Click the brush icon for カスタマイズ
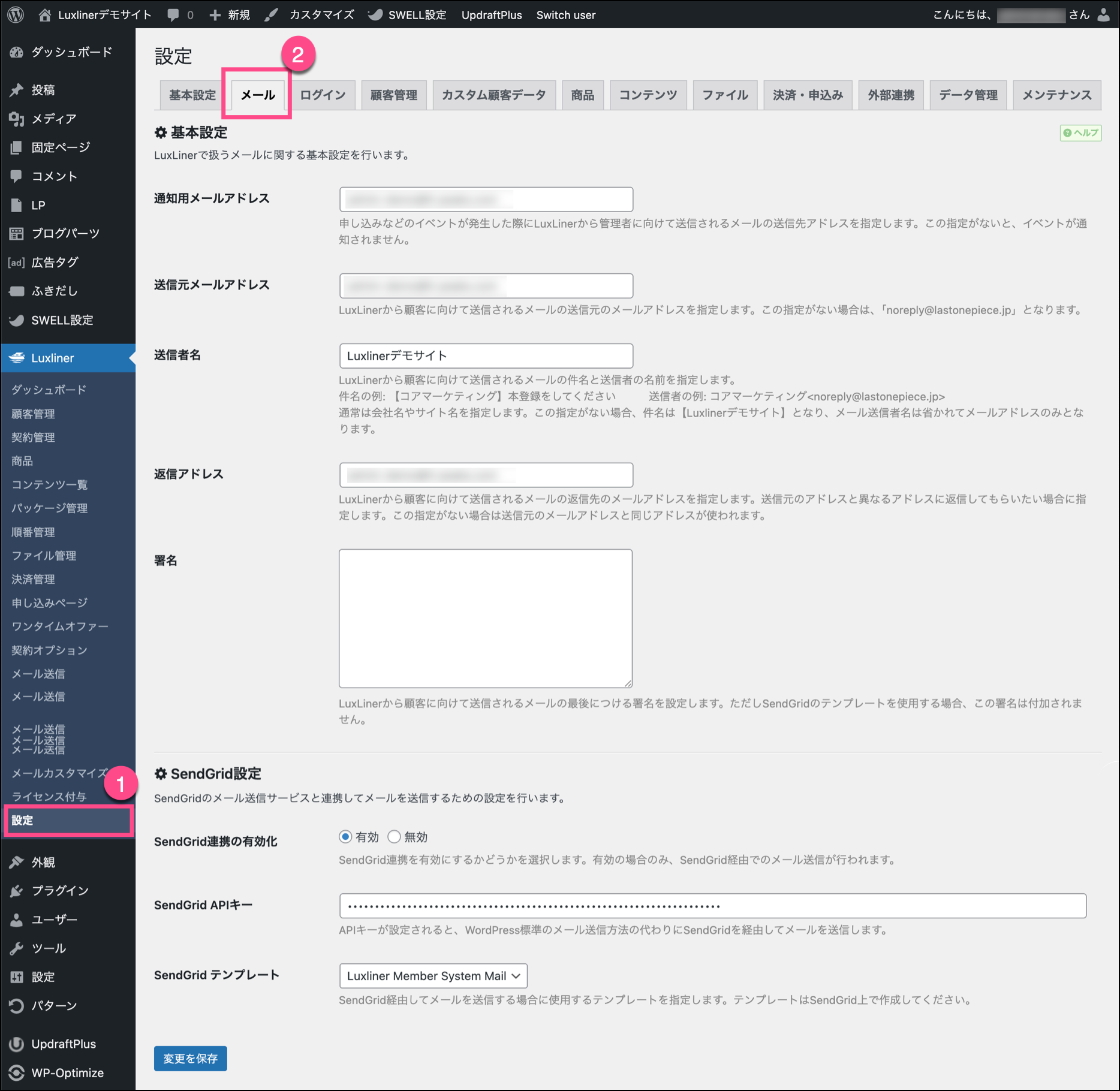 272,15
